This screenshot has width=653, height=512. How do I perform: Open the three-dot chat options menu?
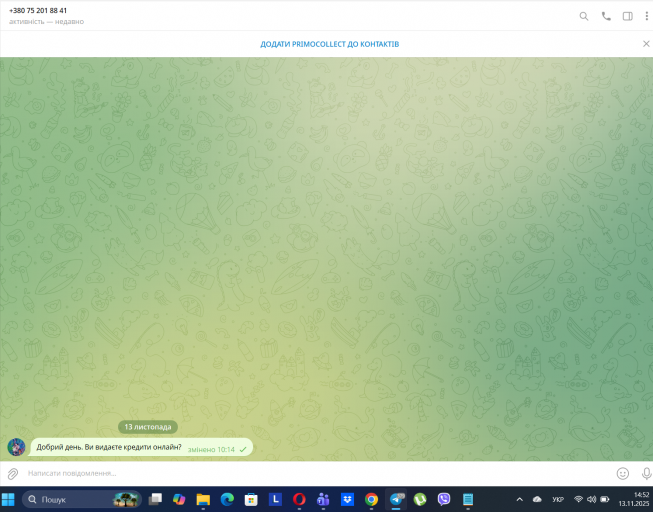point(646,16)
